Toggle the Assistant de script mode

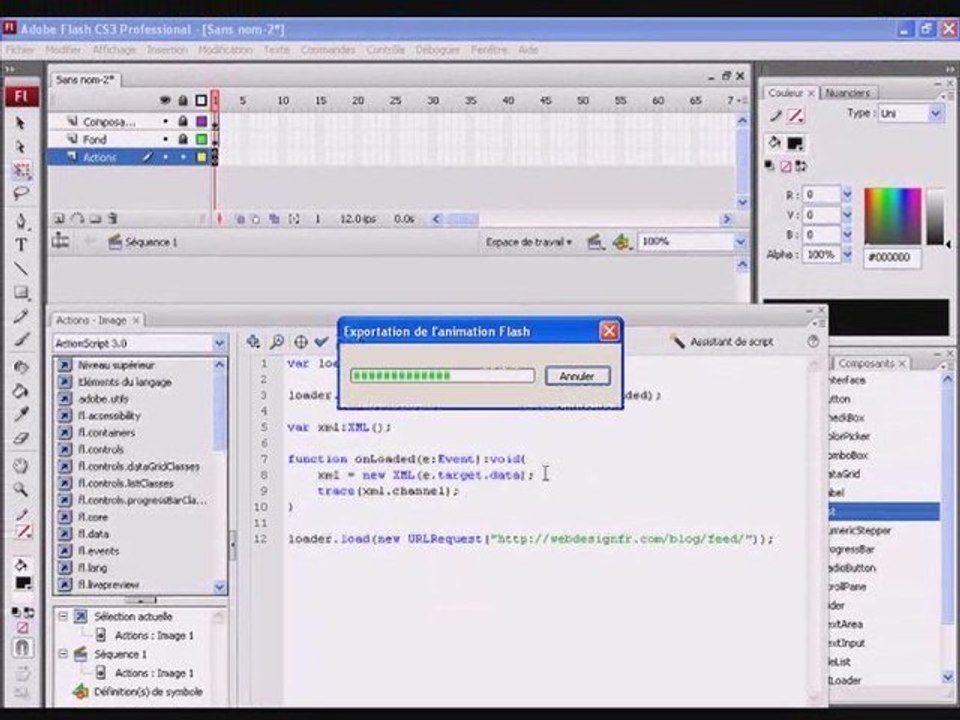point(721,342)
